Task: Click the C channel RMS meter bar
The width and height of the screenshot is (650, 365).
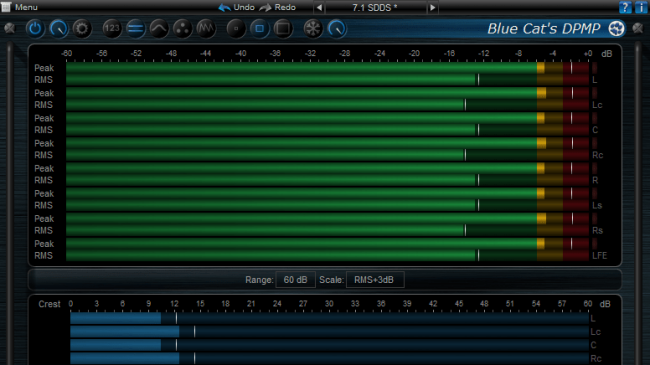Action: click(x=327, y=130)
